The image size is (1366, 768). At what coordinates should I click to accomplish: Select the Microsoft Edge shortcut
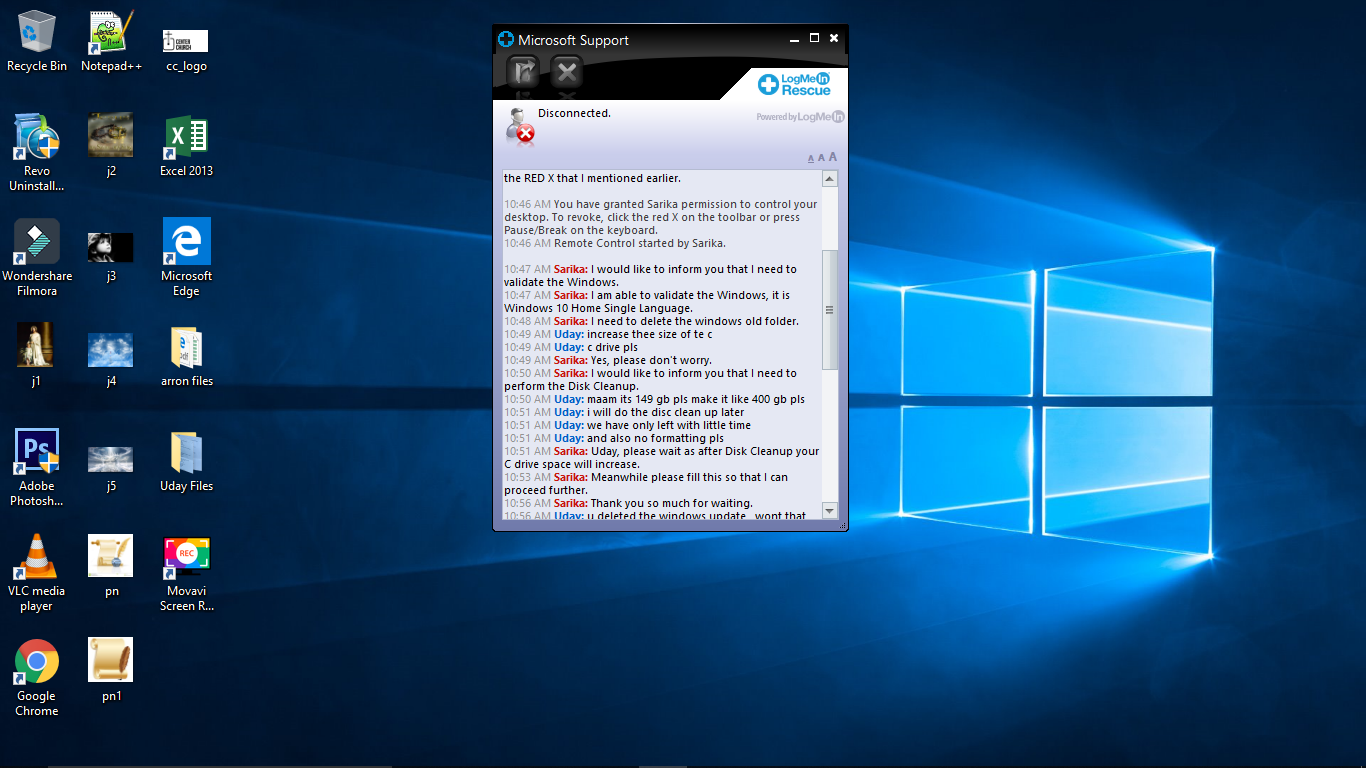pos(186,258)
